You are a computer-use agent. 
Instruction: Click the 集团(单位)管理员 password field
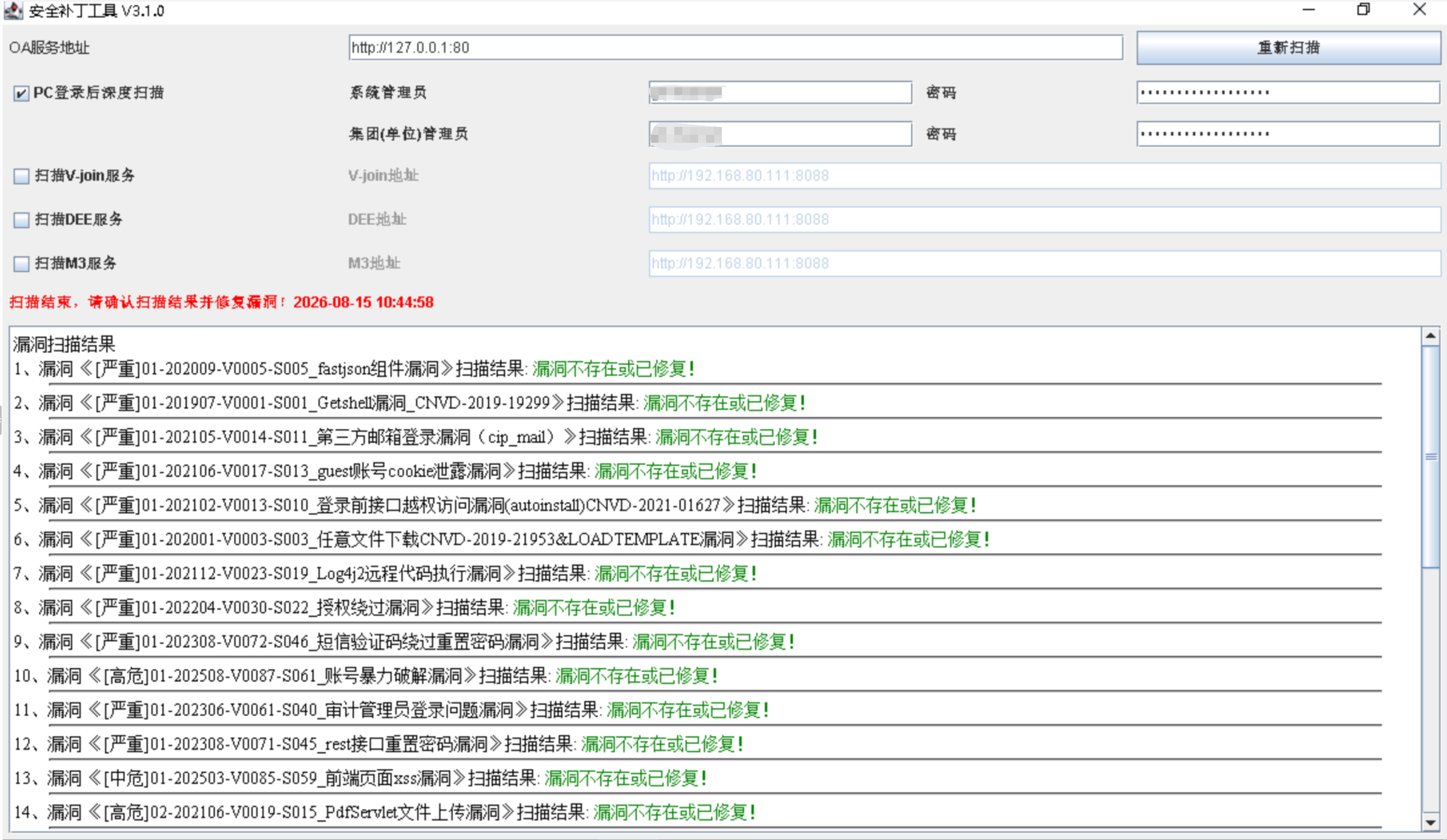click(1288, 134)
